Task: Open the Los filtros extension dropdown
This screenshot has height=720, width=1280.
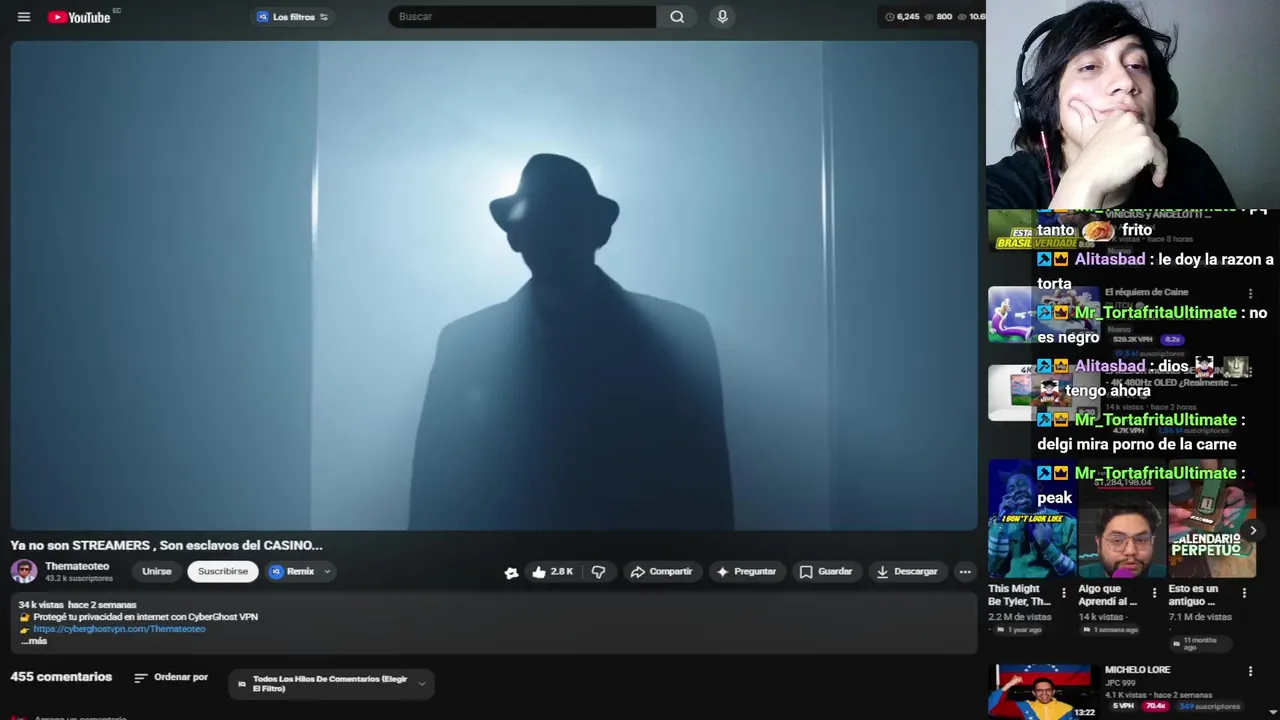Action: (x=292, y=17)
